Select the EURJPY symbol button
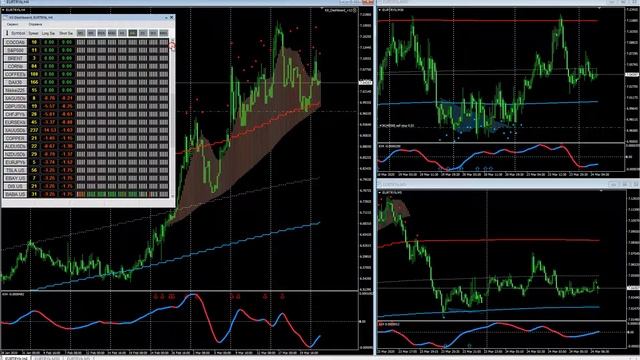This screenshot has height=360, width=640. [x=16, y=162]
